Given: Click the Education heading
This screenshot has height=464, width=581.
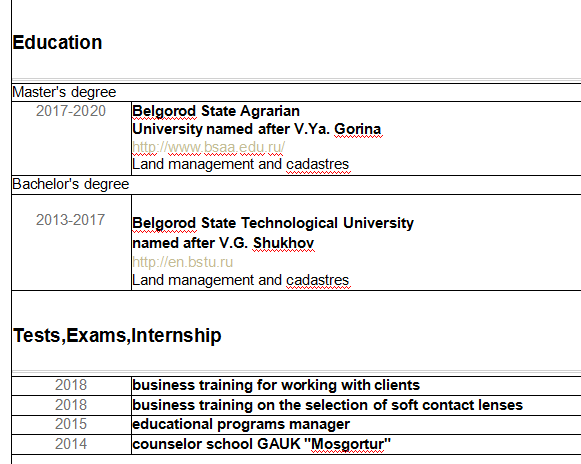Looking at the screenshot, I should pos(57,42).
